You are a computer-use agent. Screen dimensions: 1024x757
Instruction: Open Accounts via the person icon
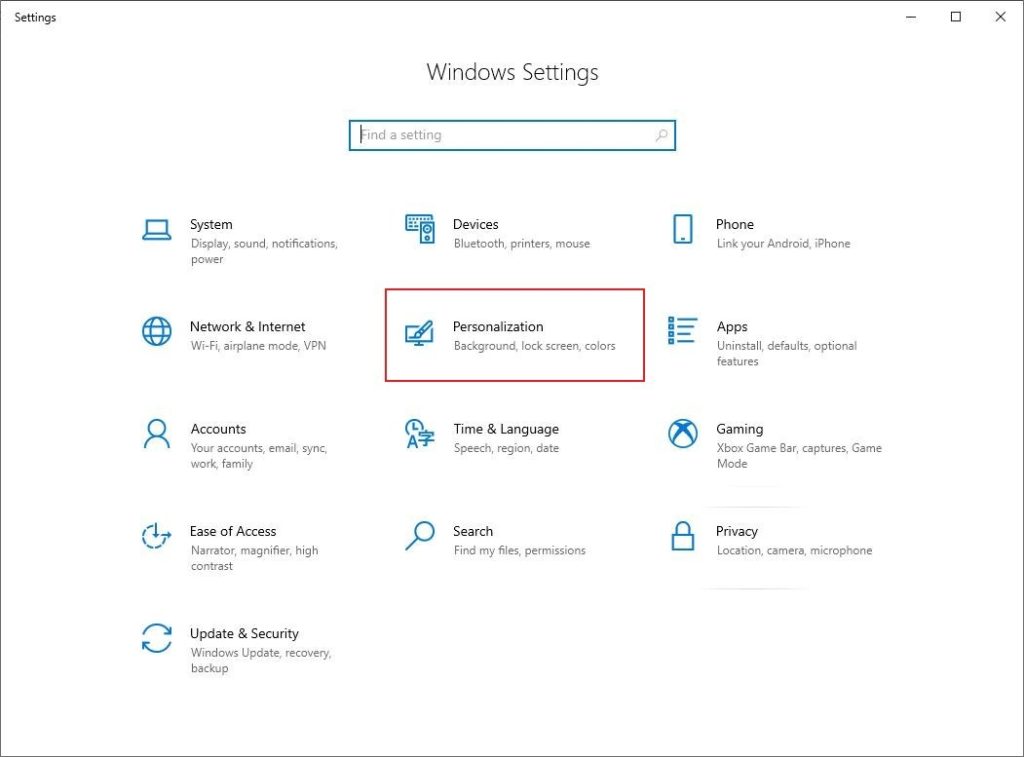click(156, 433)
